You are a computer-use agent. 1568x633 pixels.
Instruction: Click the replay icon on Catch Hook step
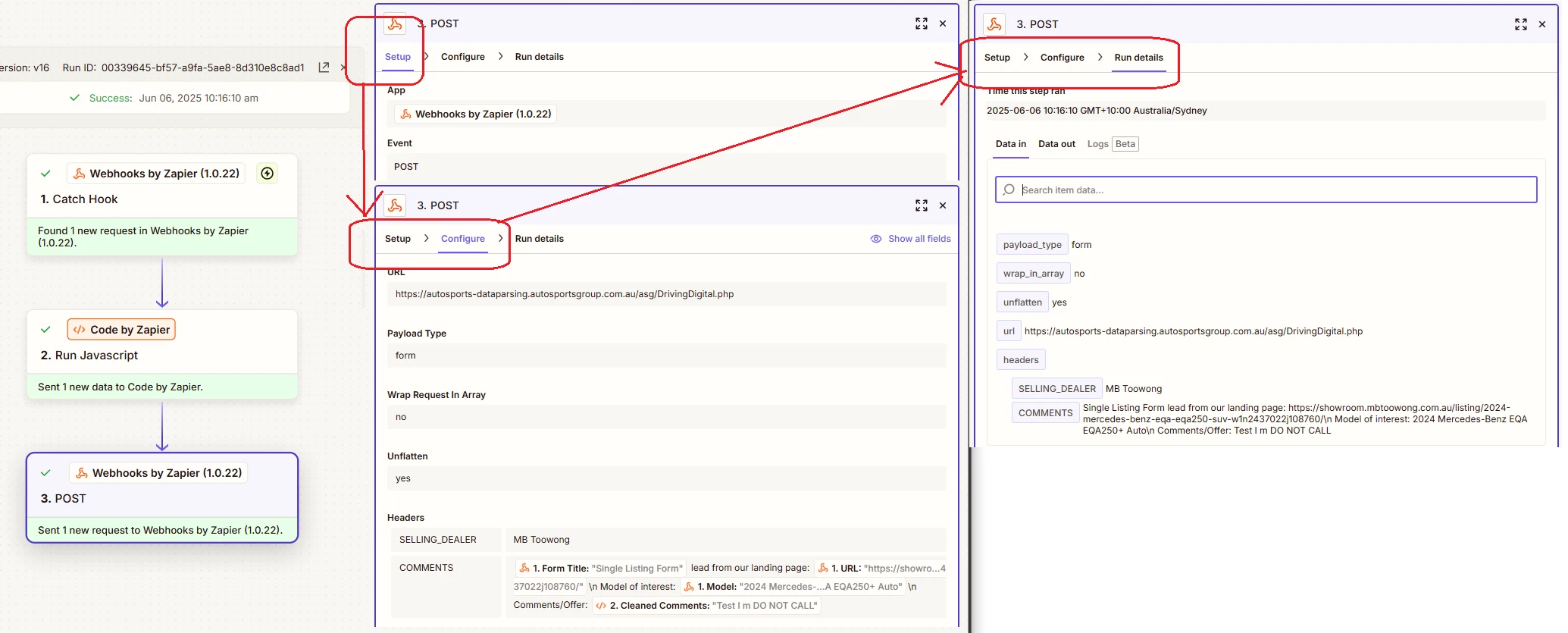click(268, 174)
